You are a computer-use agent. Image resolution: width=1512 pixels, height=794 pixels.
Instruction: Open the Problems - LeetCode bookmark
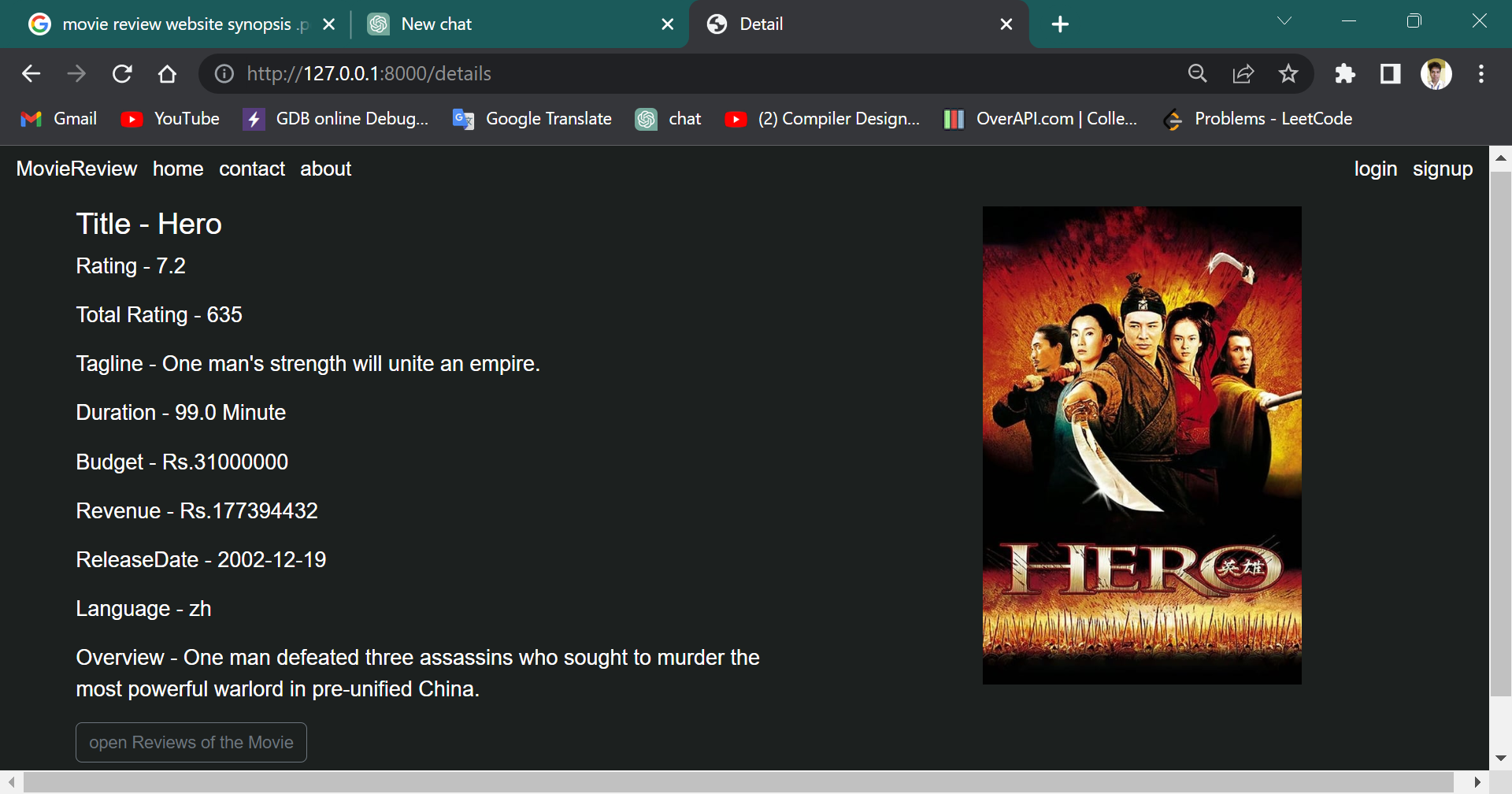[1258, 118]
